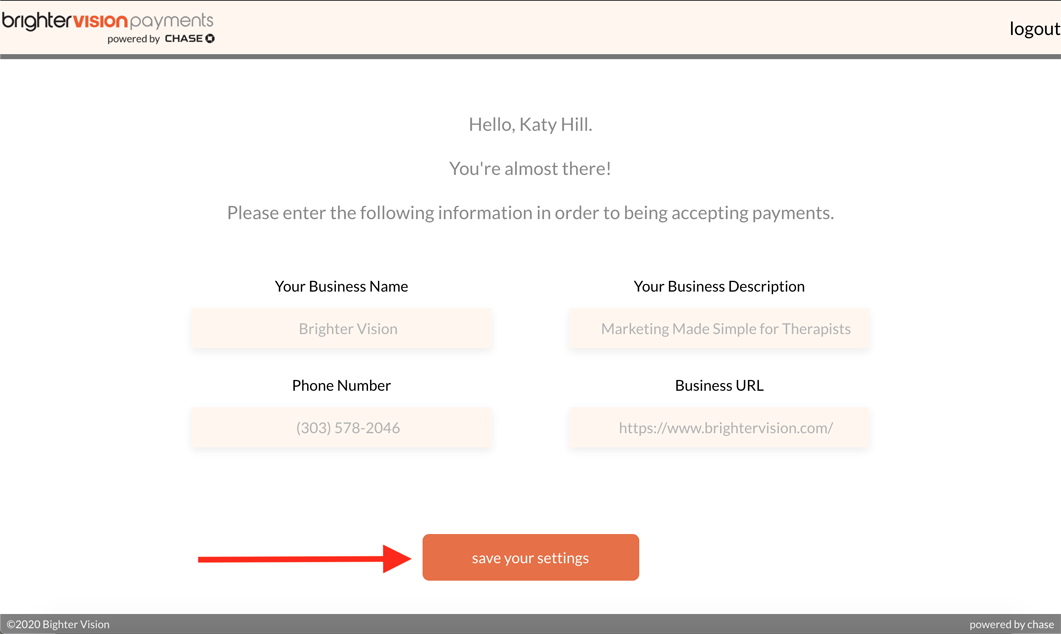
Task: Save your settings with the orange button
Action: point(530,558)
